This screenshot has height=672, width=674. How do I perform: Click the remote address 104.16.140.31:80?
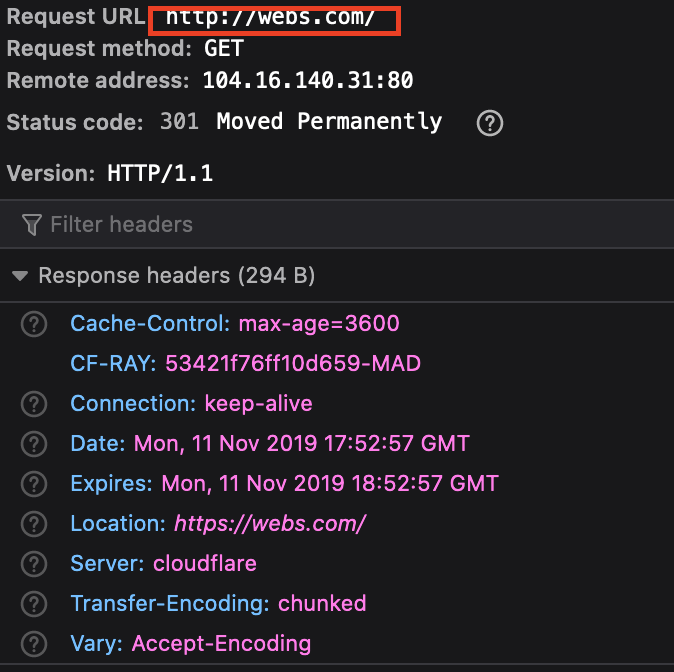tap(308, 81)
